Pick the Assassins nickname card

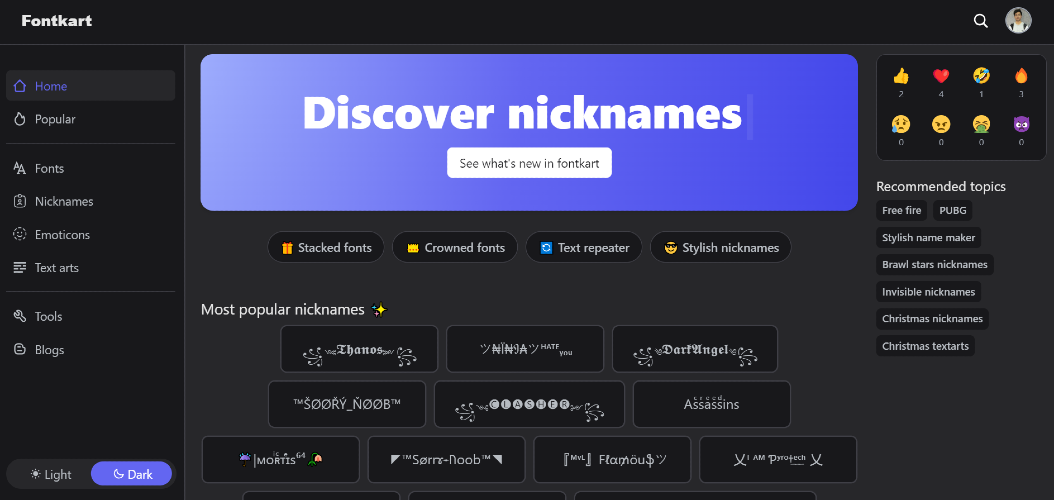[x=712, y=404]
